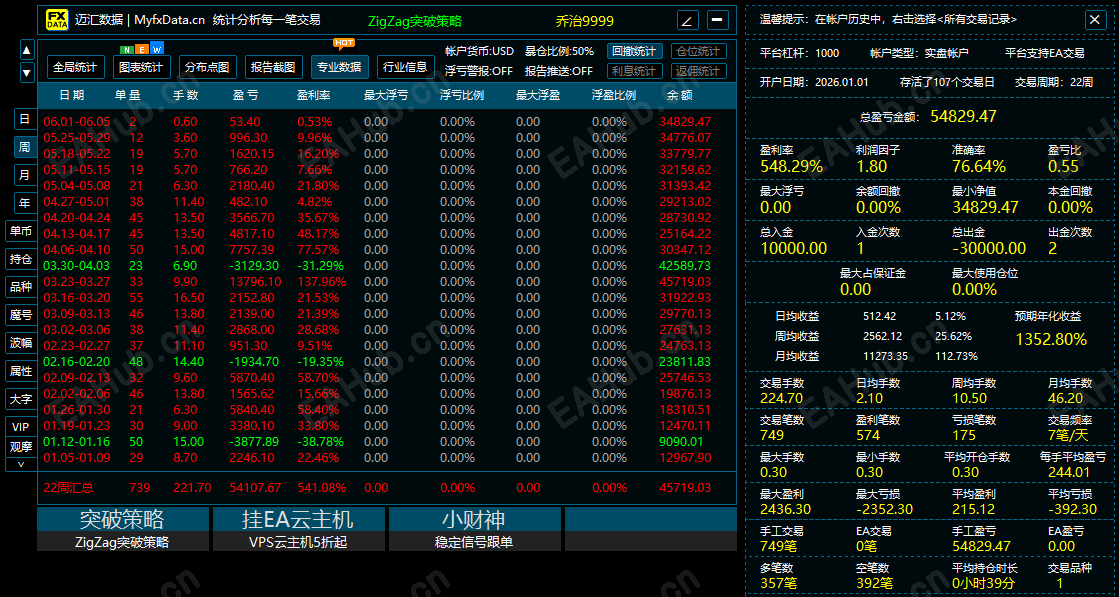The height and width of the screenshot is (597, 1119).
Task: Click the 预期年化收益 value 1352.80%
Action: 1051,339
